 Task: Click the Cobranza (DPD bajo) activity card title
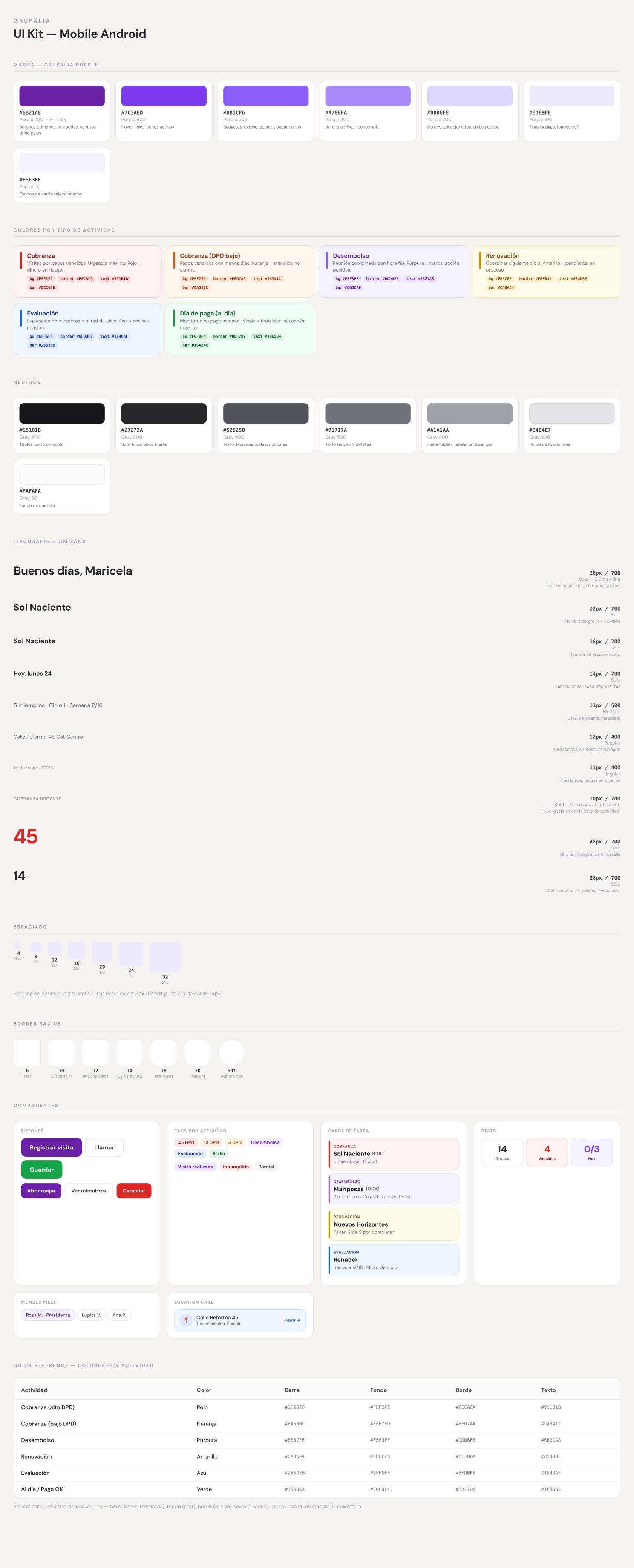[x=210, y=255]
